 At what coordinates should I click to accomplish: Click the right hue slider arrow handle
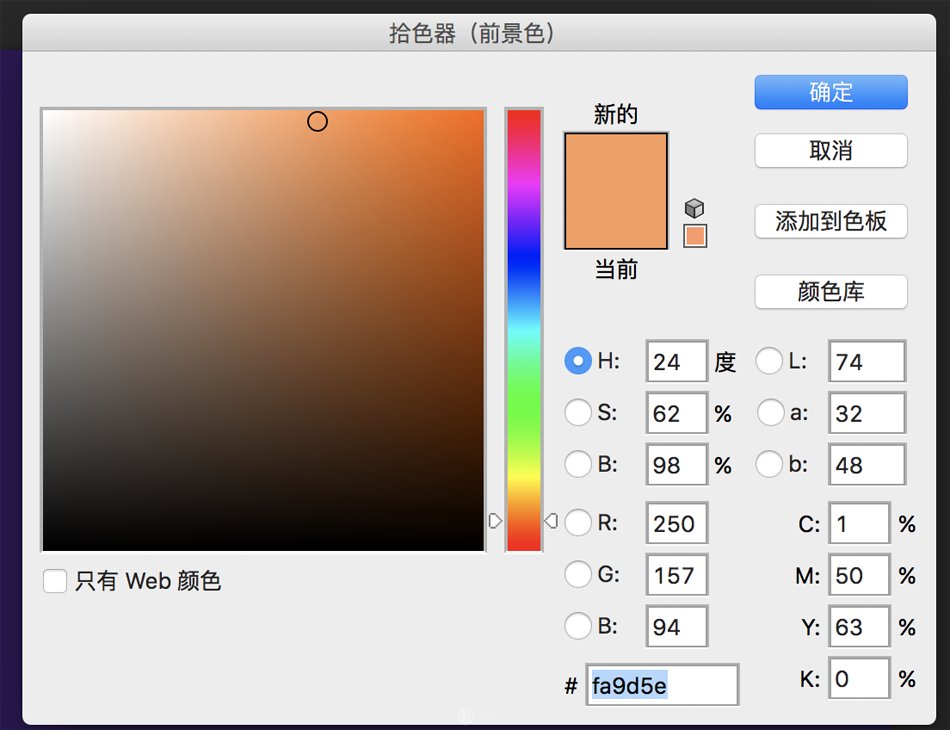[551, 520]
